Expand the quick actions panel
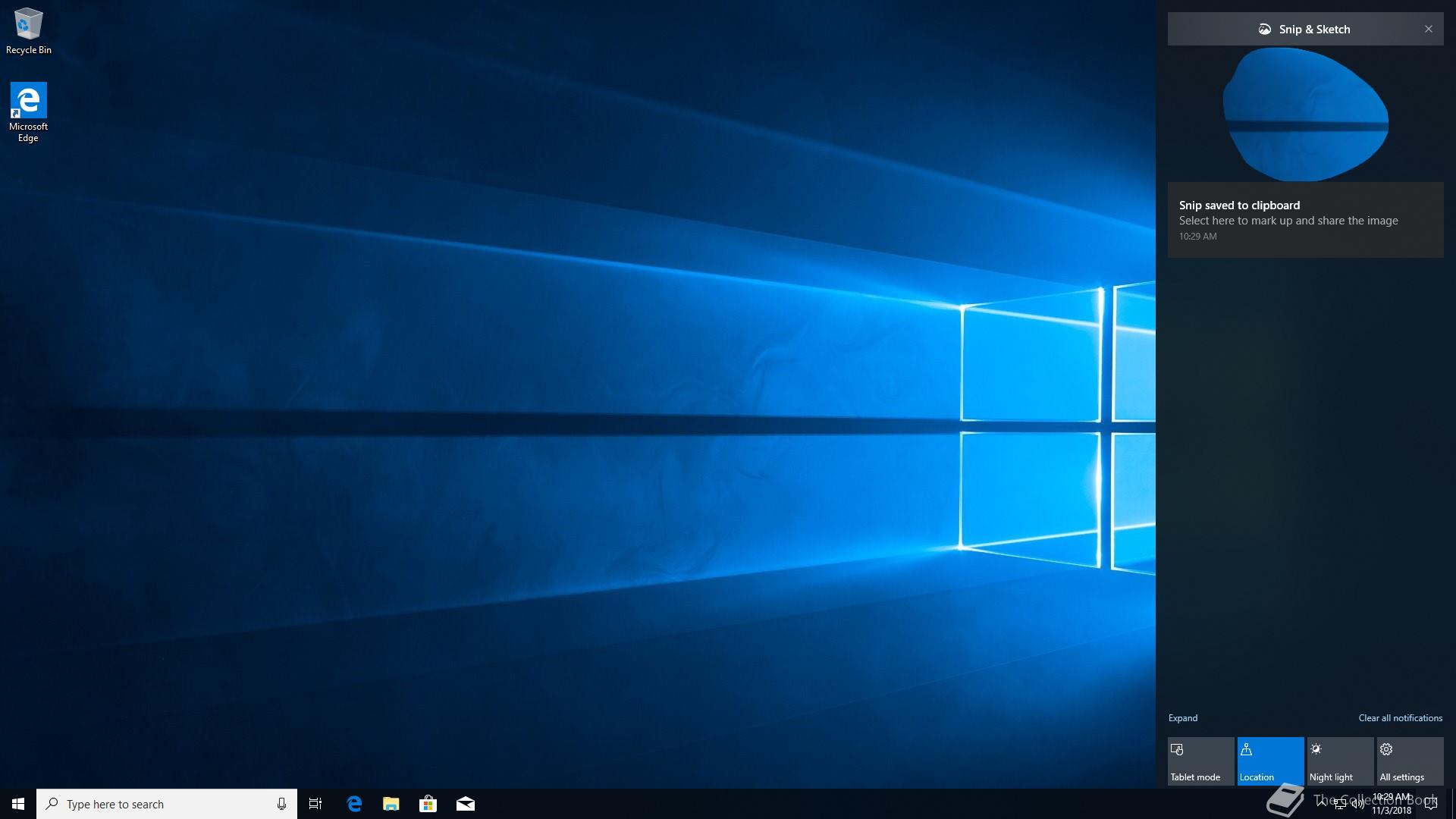Screen dimensions: 1456x819 [x=1183, y=718]
